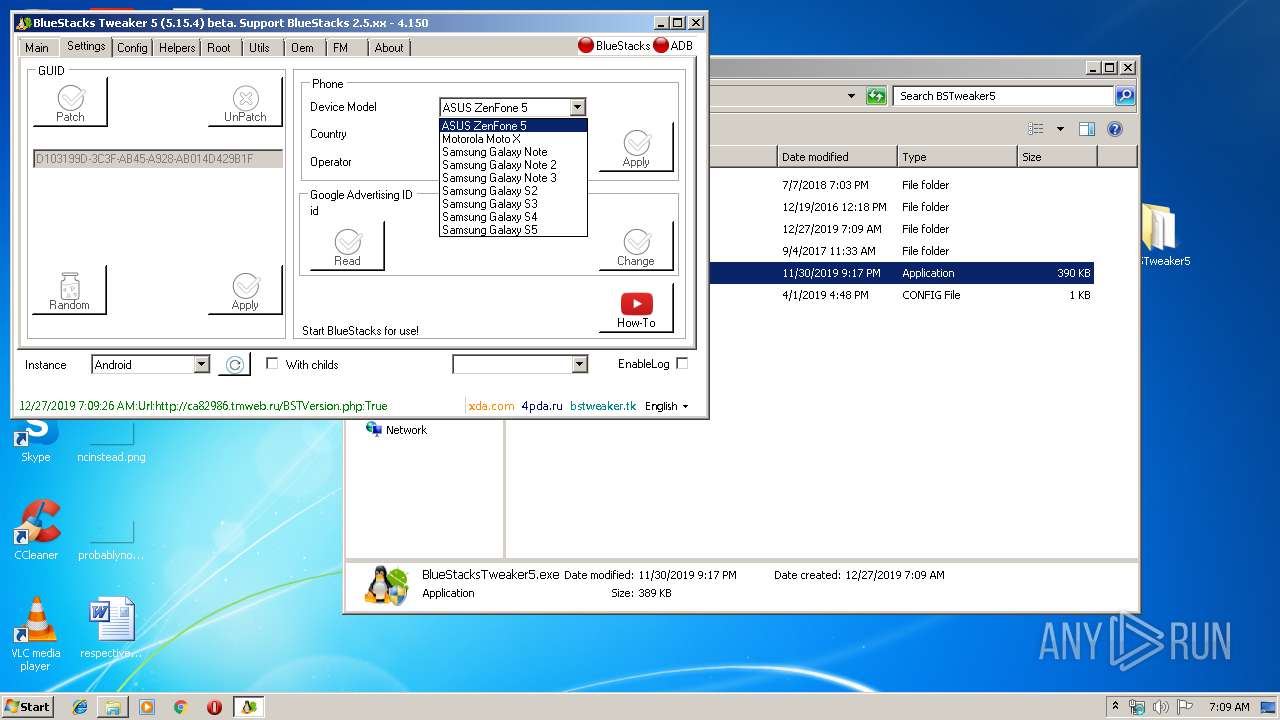
Task: Click the GUID UnPatch button
Action: click(x=245, y=102)
